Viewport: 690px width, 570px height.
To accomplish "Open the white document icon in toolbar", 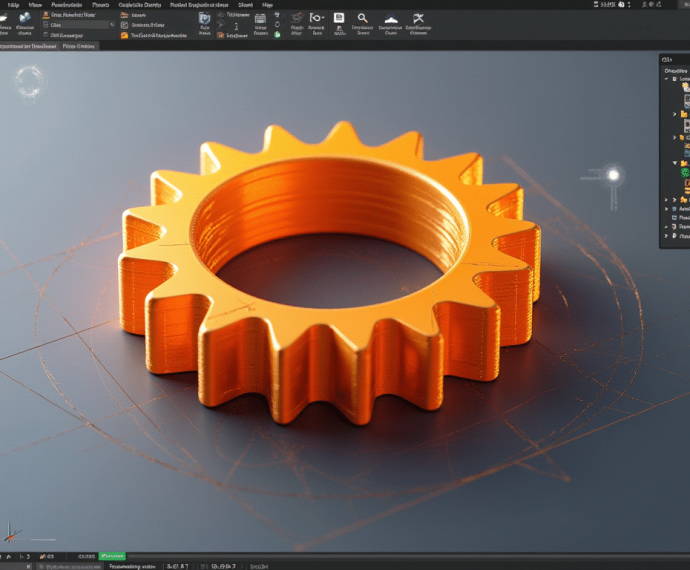I will point(339,18).
